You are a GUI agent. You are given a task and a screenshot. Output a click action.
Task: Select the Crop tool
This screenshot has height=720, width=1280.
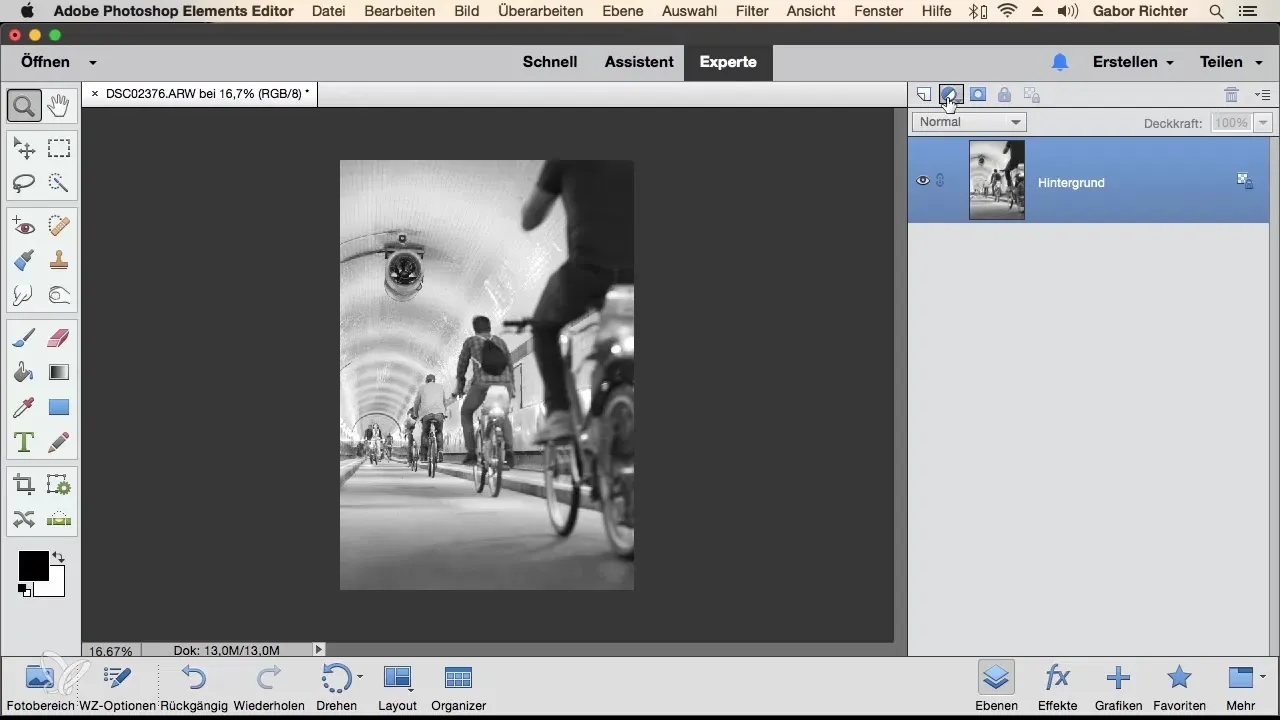(x=24, y=485)
